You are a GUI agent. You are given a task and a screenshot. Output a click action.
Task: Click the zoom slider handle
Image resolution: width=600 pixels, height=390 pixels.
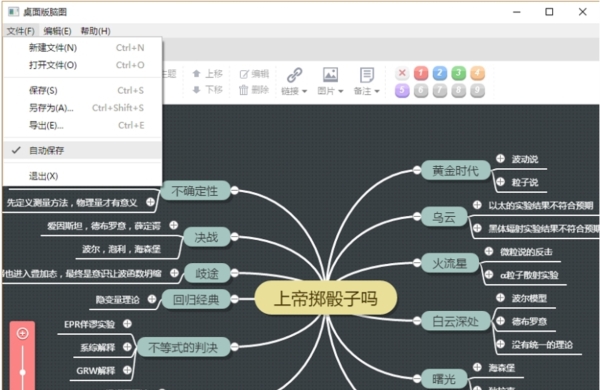(23, 372)
